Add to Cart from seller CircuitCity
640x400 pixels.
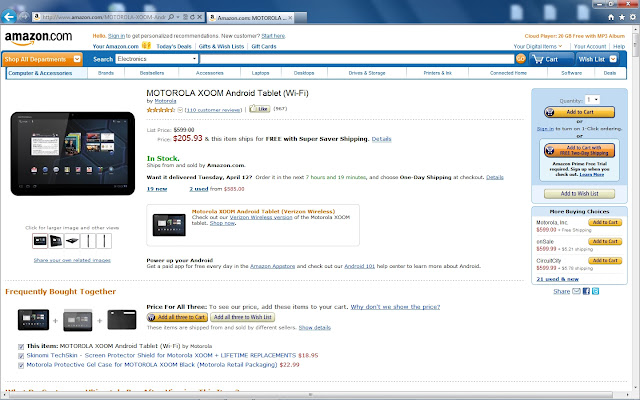(x=605, y=260)
